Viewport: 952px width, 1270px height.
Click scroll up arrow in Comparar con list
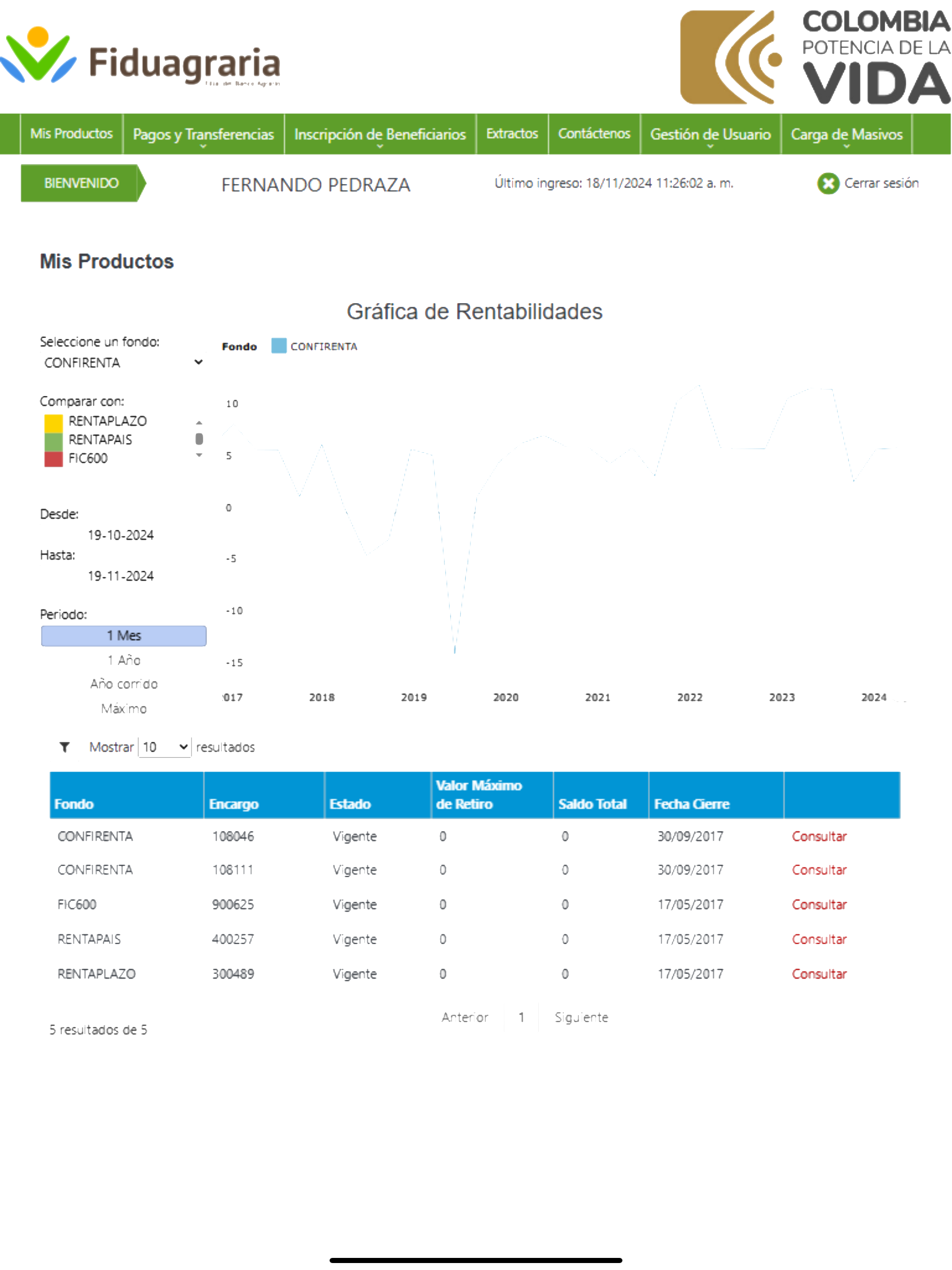[x=199, y=423]
